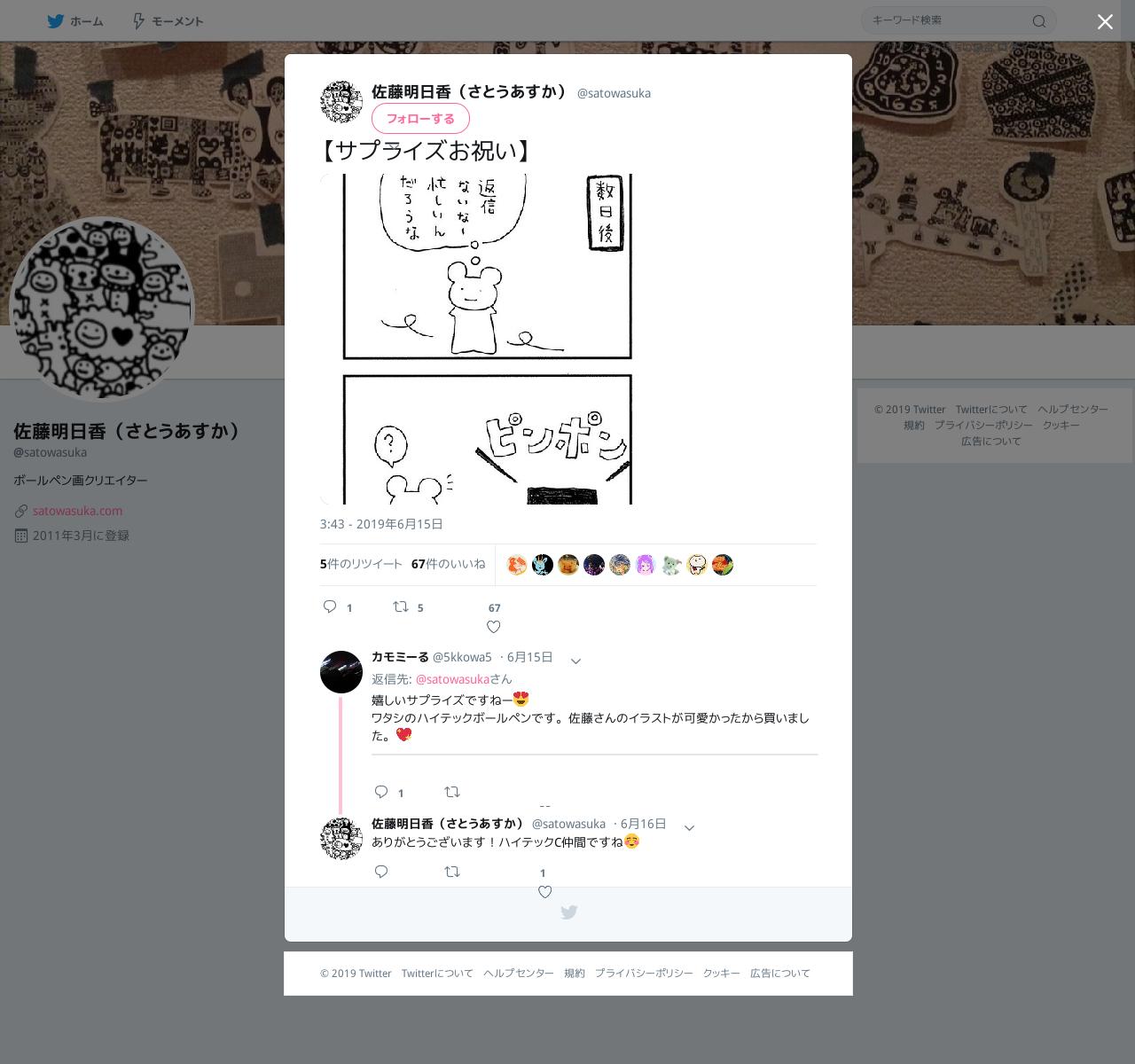Like the main tweet with the heart icon
Screen dimensions: 1135x1064
pos(494,627)
